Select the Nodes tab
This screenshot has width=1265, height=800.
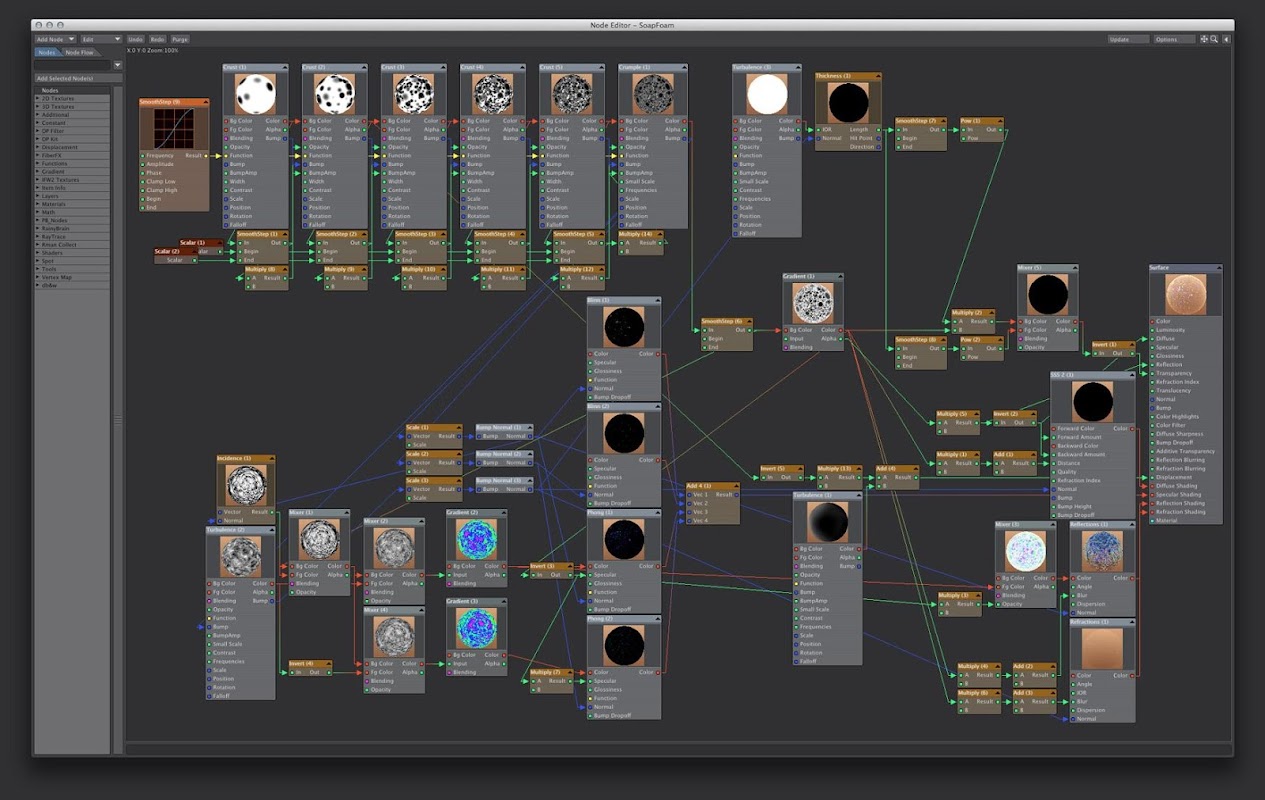(47, 52)
